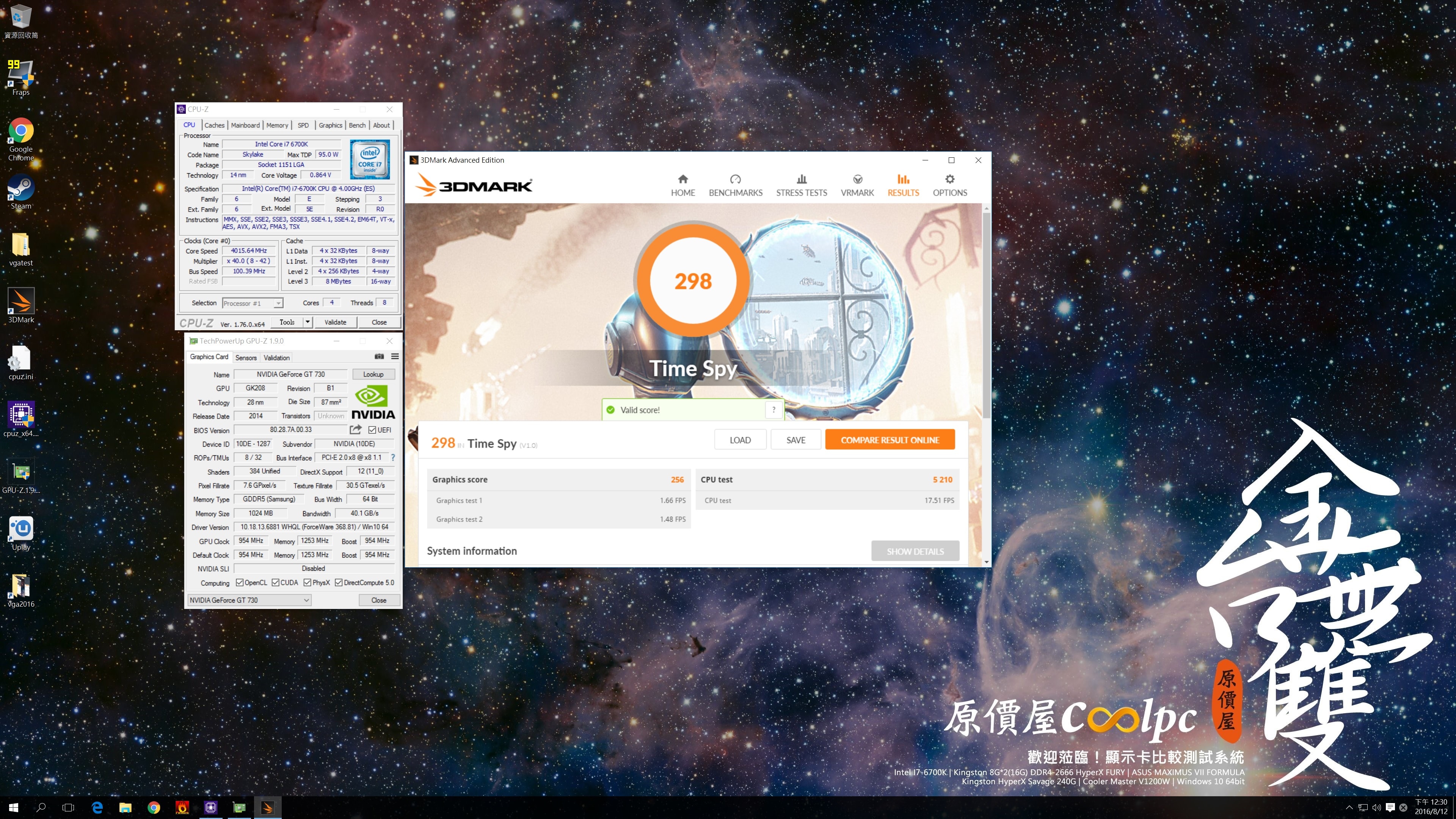Toggle the CUDA checkbox in GPU-Z
1456x819 pixels.
click(x=275, y=582)
